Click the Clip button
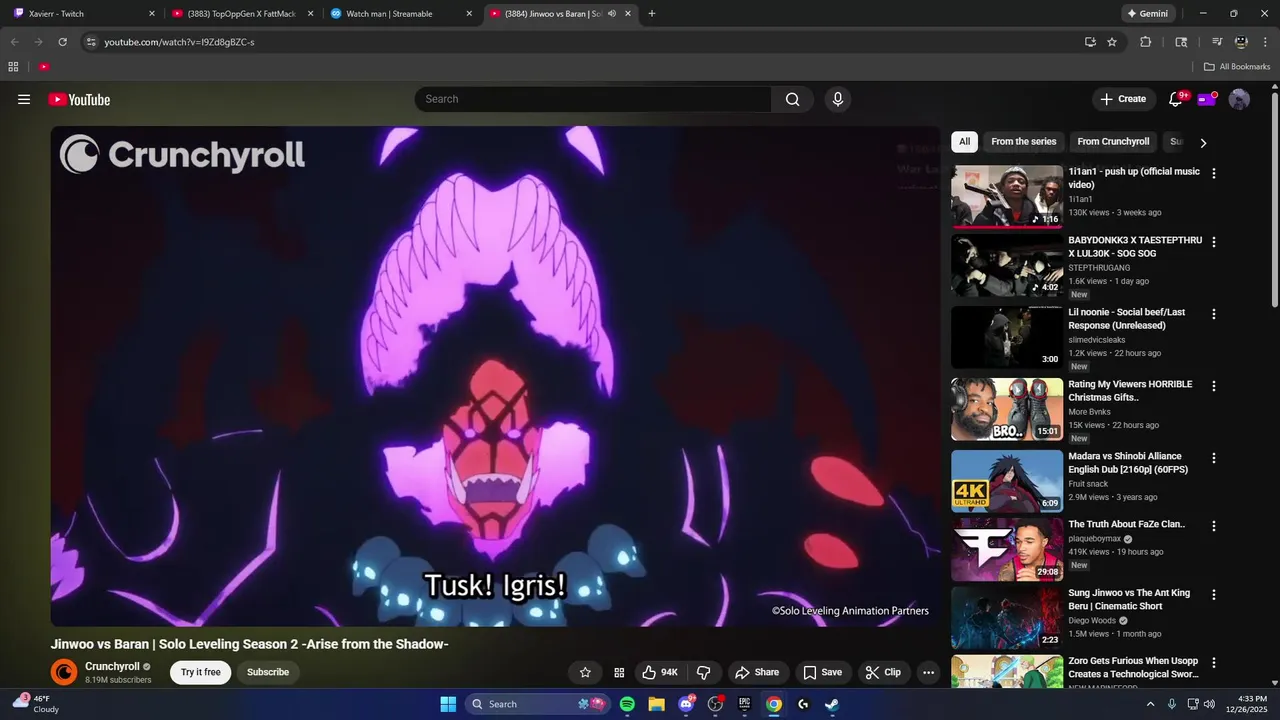1280x720 pixels. click(x=883, y=672)
